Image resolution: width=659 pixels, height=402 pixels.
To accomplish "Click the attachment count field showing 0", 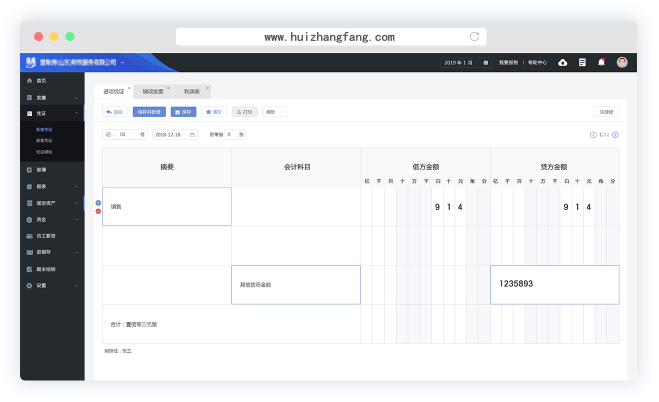I will [235, 135].
